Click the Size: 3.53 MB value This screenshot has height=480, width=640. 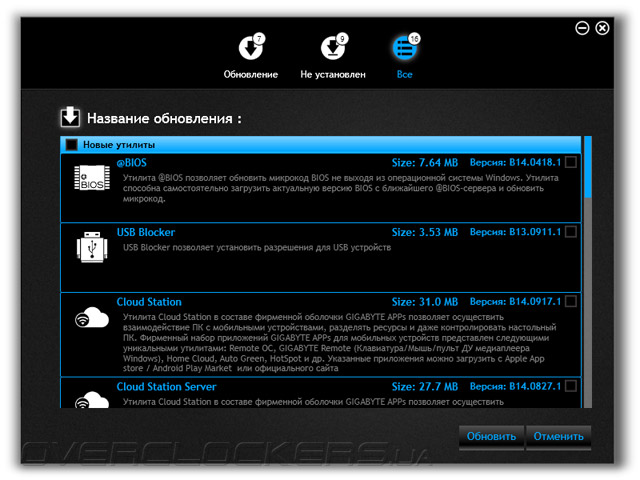pyautogui.click(x=425, y=232)
